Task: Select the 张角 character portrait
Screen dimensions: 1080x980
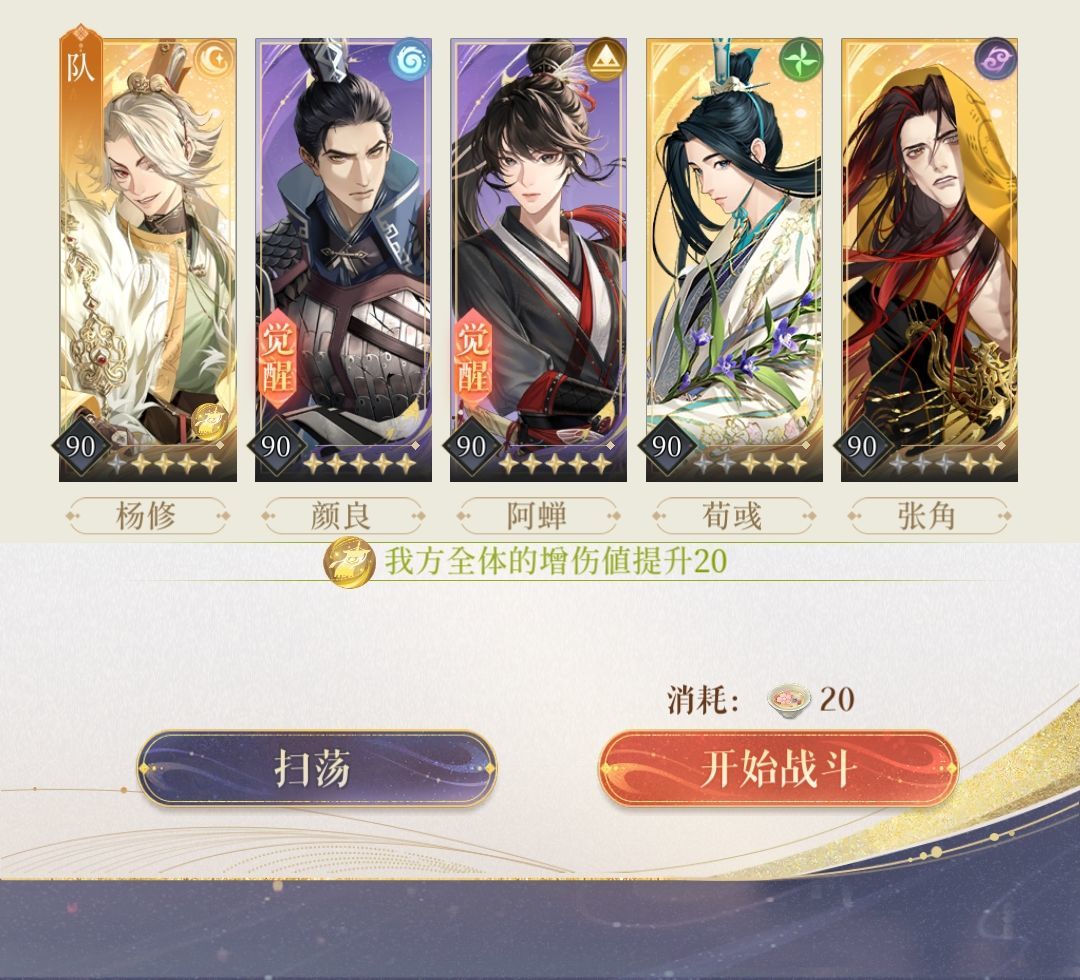Action: point(929,260)
